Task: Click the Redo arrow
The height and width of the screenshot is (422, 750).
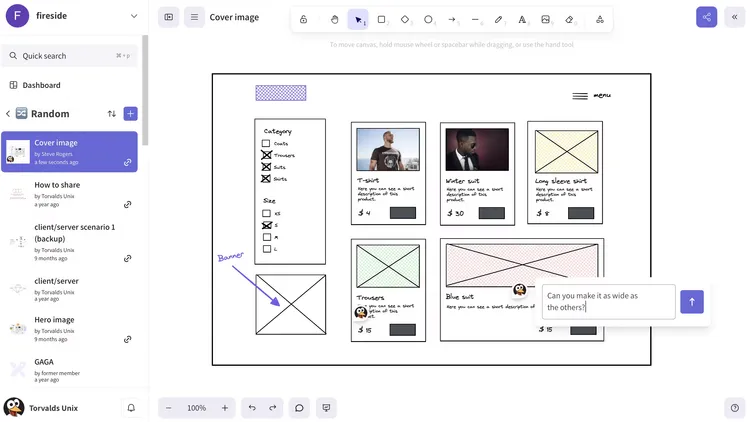Action: (273, 408)
